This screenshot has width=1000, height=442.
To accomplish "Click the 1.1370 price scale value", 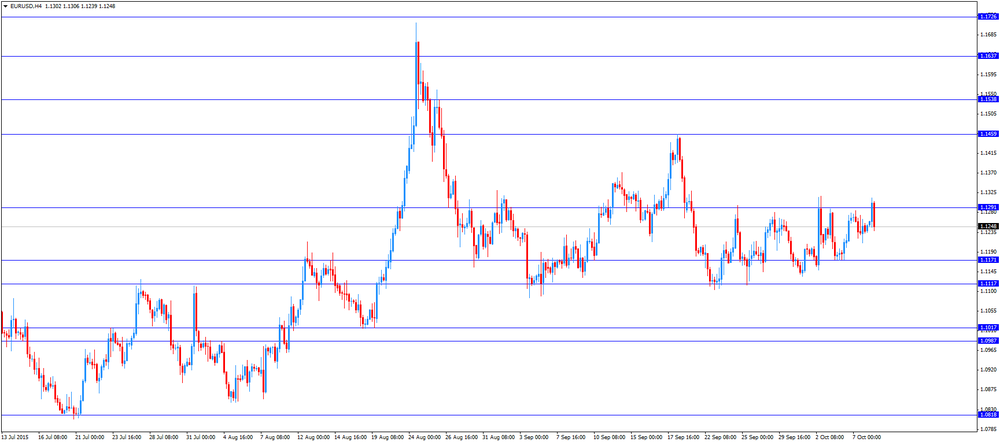I will click(987, 173).
